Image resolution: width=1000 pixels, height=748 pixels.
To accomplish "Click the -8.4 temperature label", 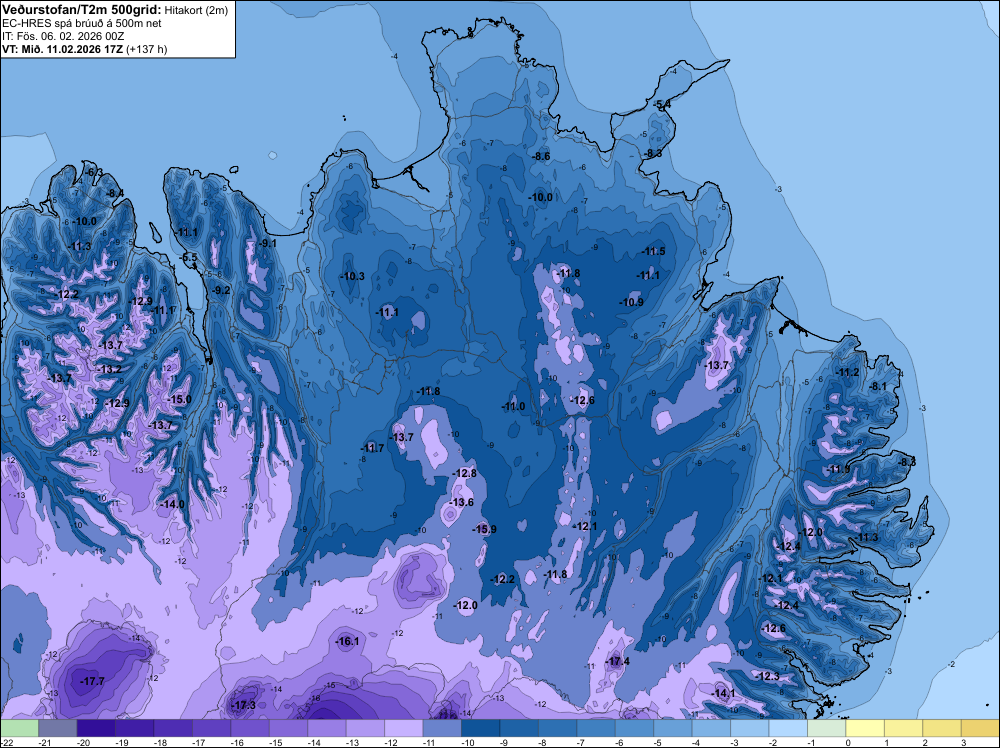I will [x=115, y=193].
